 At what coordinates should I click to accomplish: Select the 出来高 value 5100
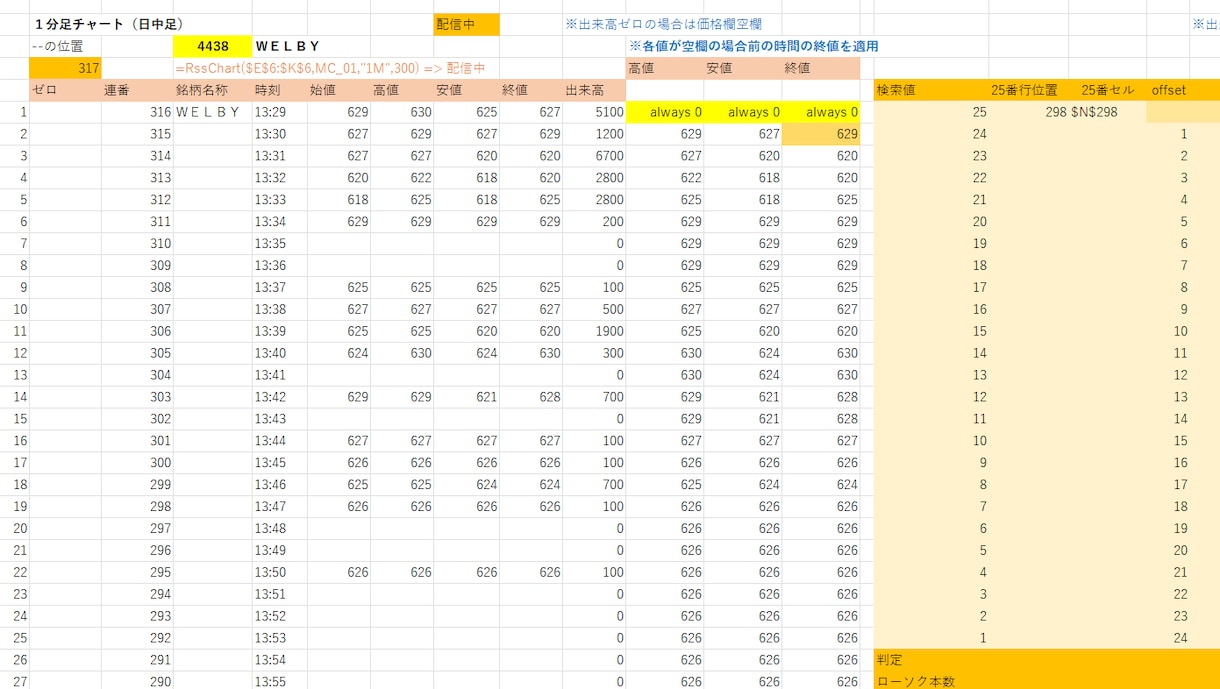594,112
